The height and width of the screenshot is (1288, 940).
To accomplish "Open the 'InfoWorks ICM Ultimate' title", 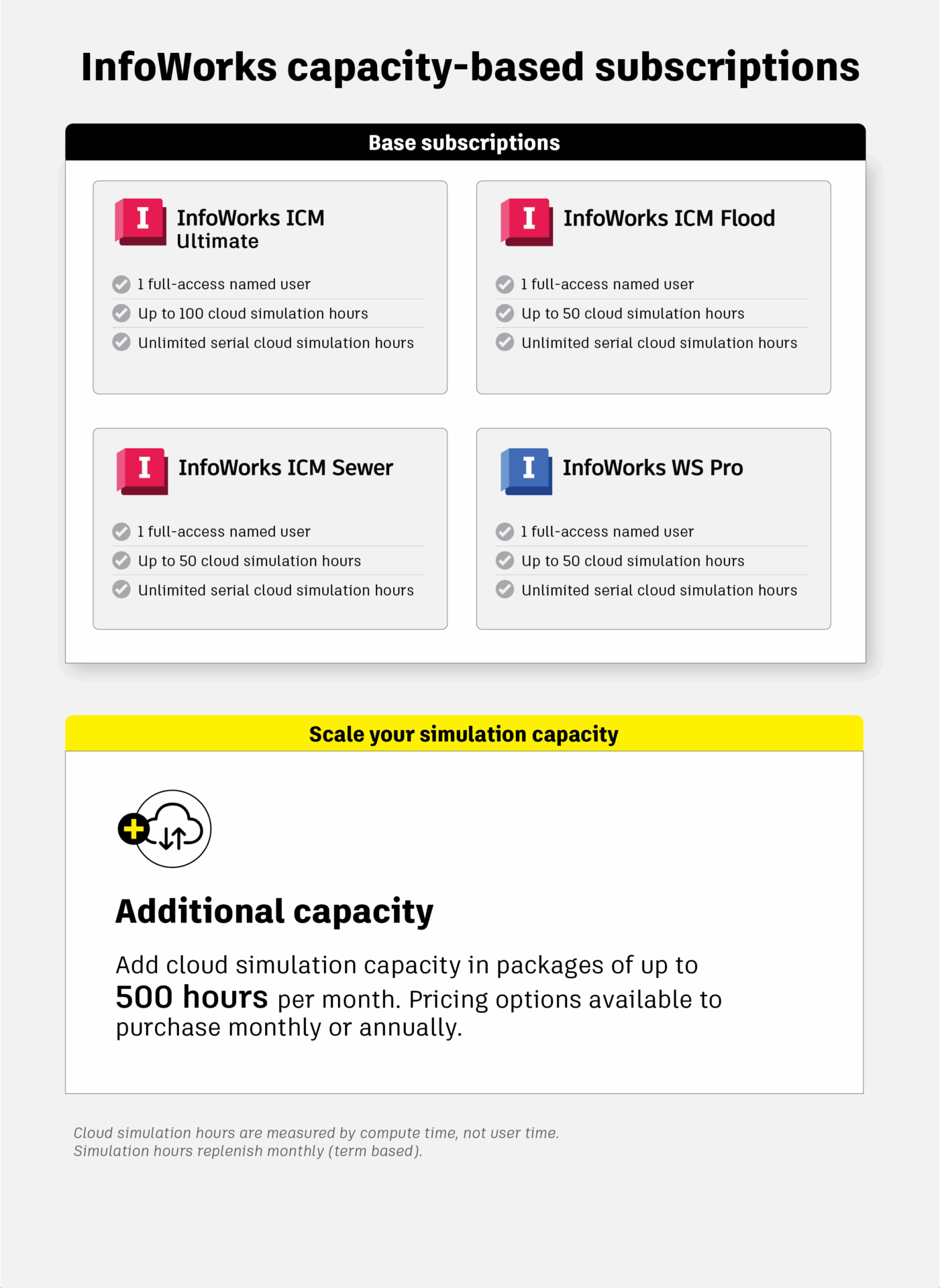I will click(250, 229).
